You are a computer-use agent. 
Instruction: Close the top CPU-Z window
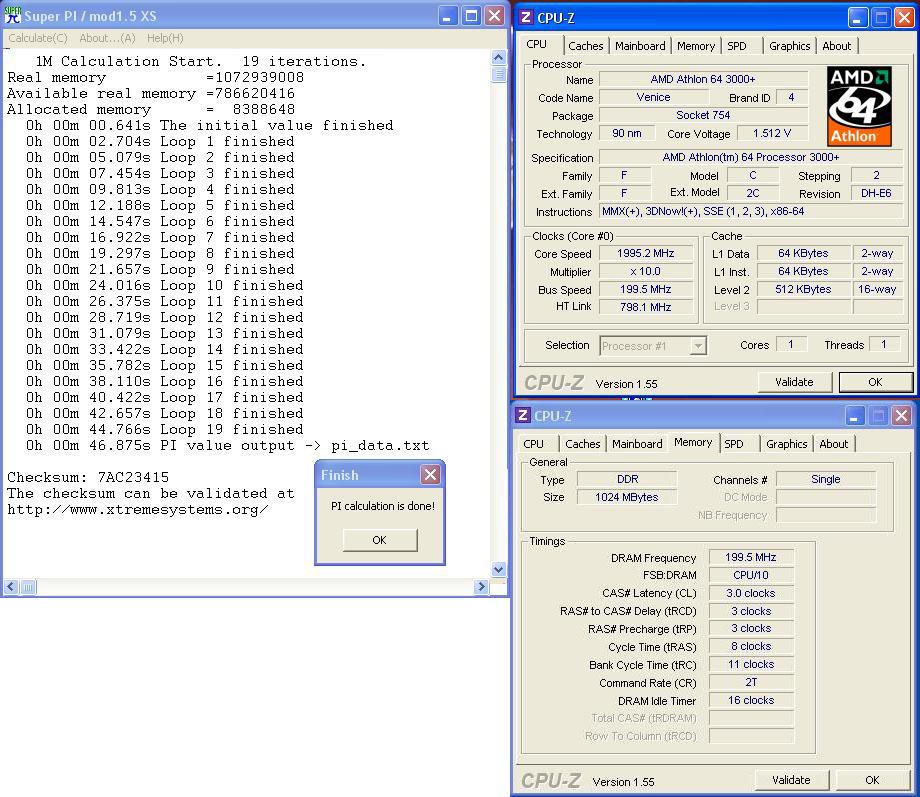[x=904, y=18]
